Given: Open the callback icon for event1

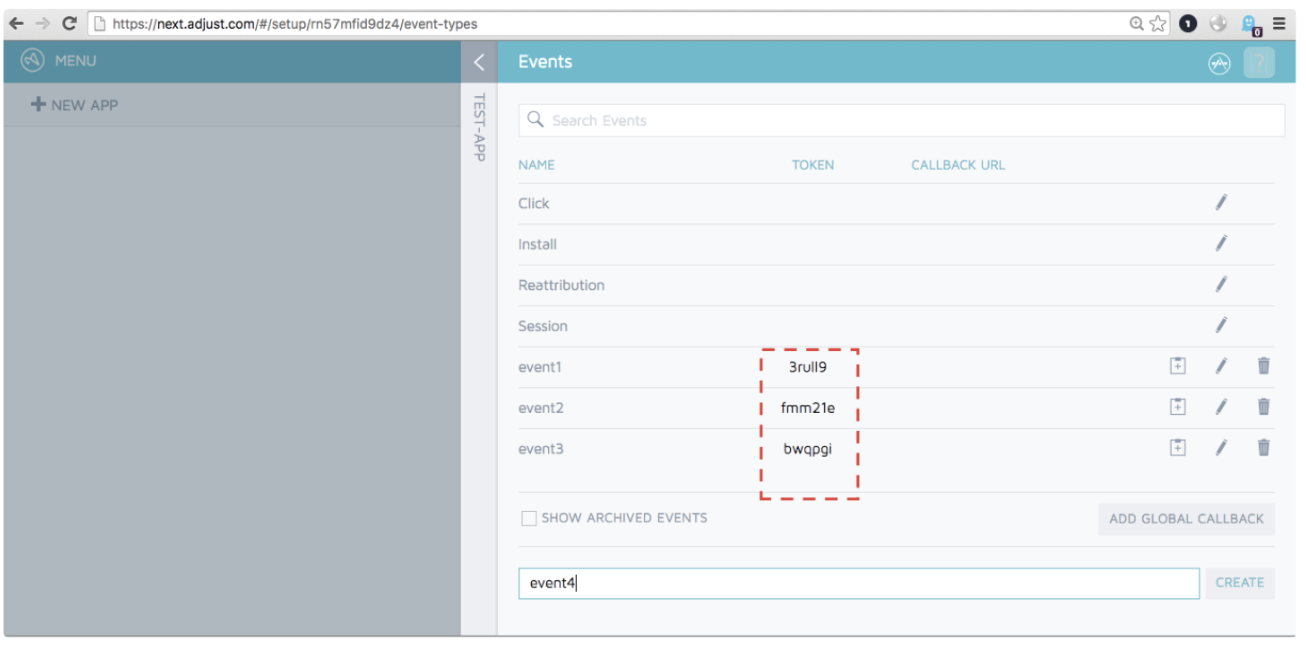Looking at the screenshot, I should (1178, 367).
